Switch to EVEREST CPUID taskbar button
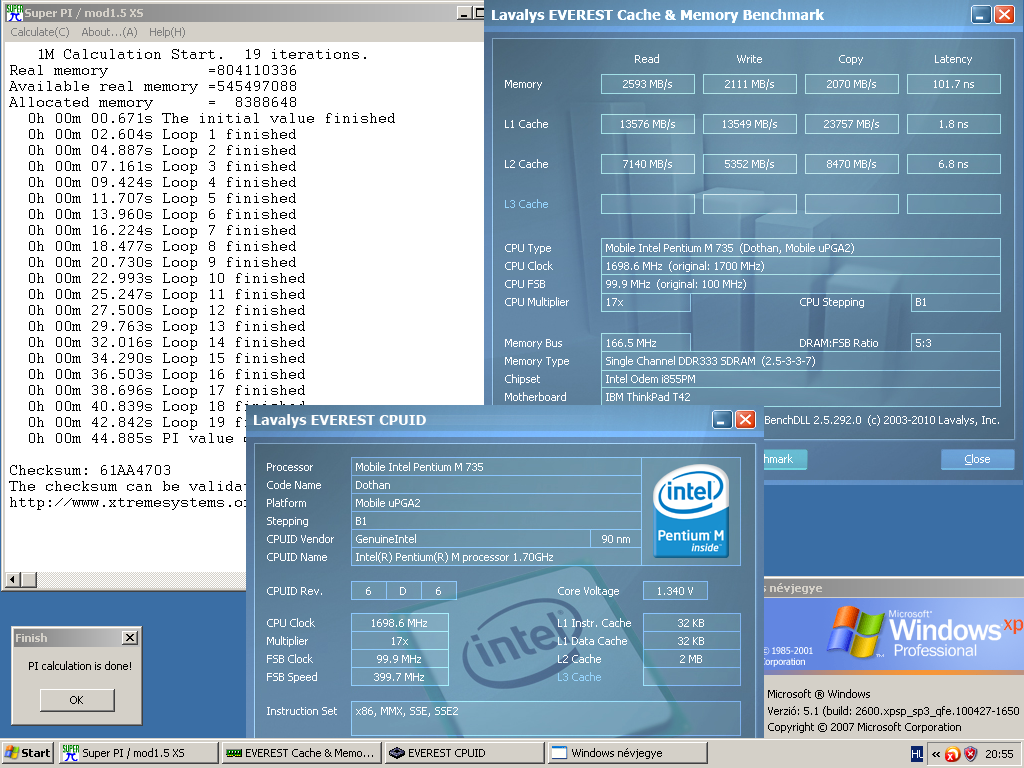This screenshot has height=768, width=1024. tap(464, 753)
